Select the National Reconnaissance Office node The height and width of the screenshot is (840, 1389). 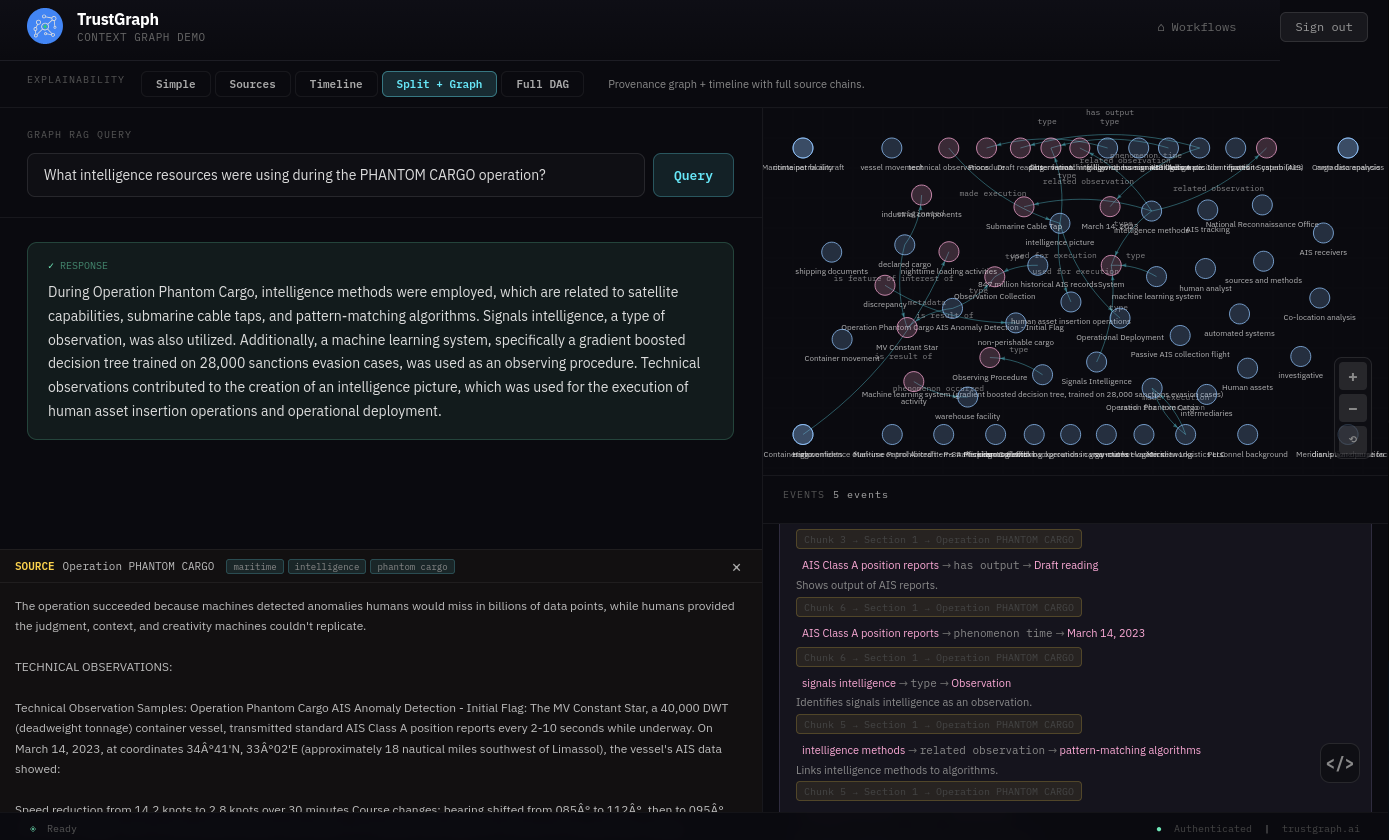[1262, 205]
